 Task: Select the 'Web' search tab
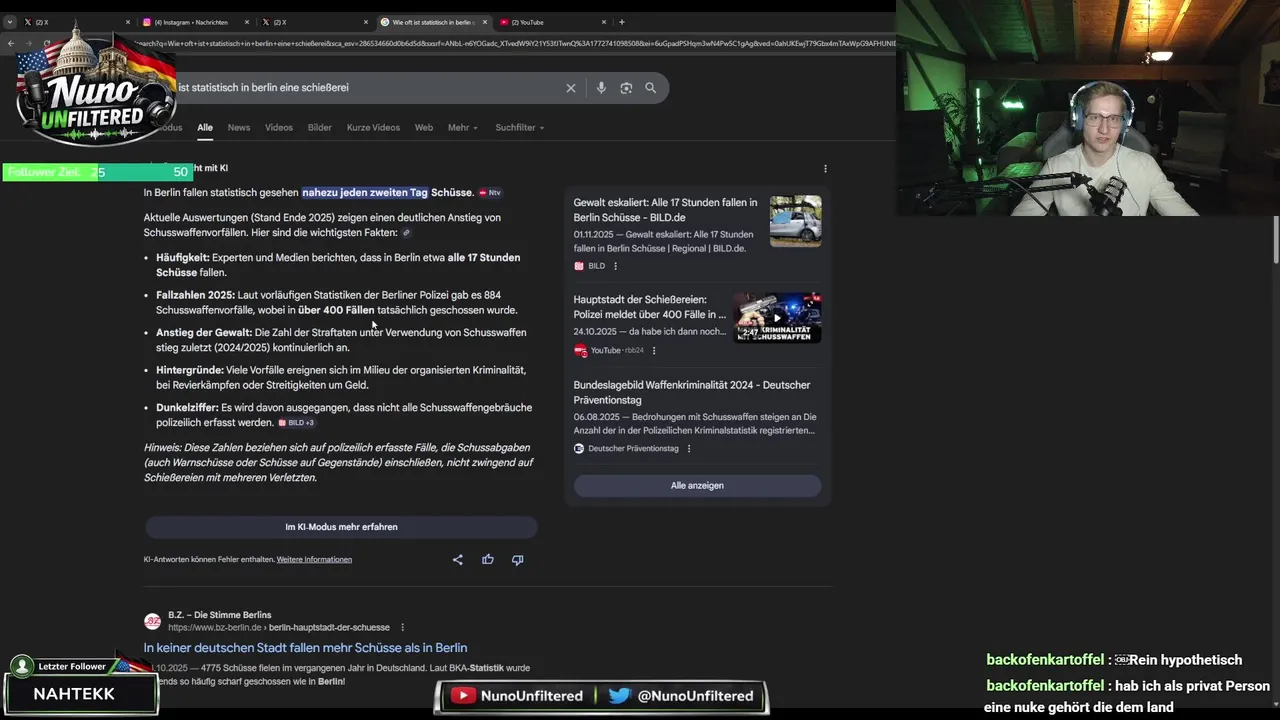(x=424, y=128)
